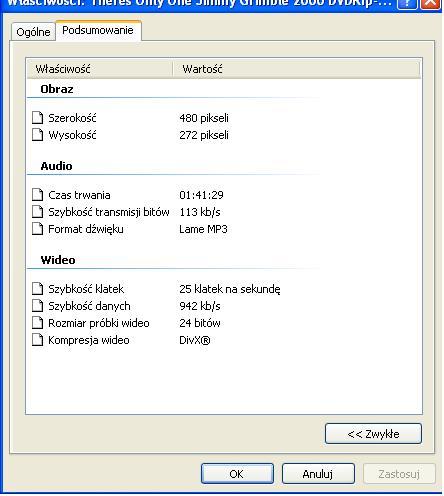Cancel the dialog with Anuluj
The image size is (444, 496).
318,474
